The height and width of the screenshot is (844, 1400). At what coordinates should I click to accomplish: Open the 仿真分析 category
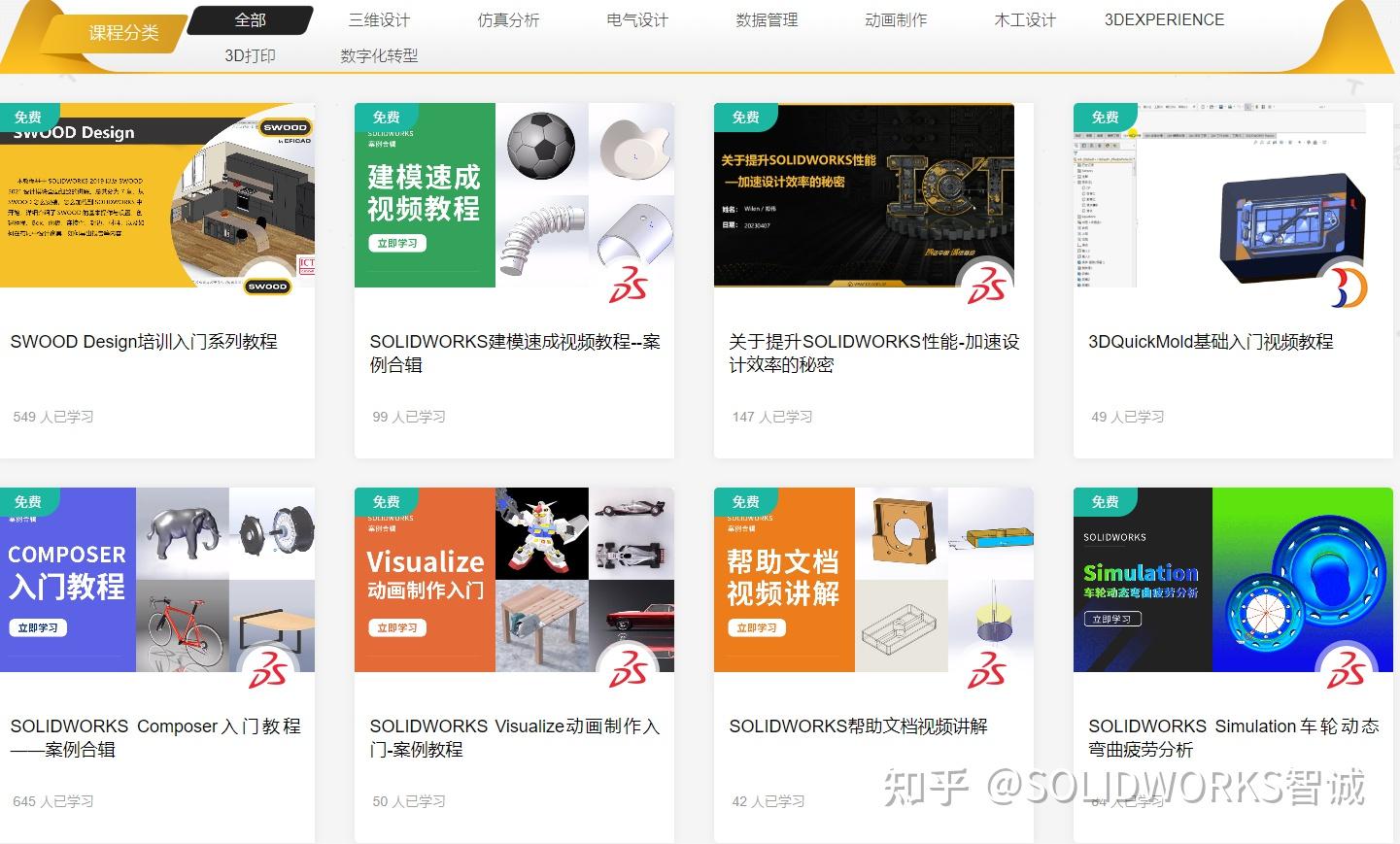pyautogui.click(x=509, y=19)
